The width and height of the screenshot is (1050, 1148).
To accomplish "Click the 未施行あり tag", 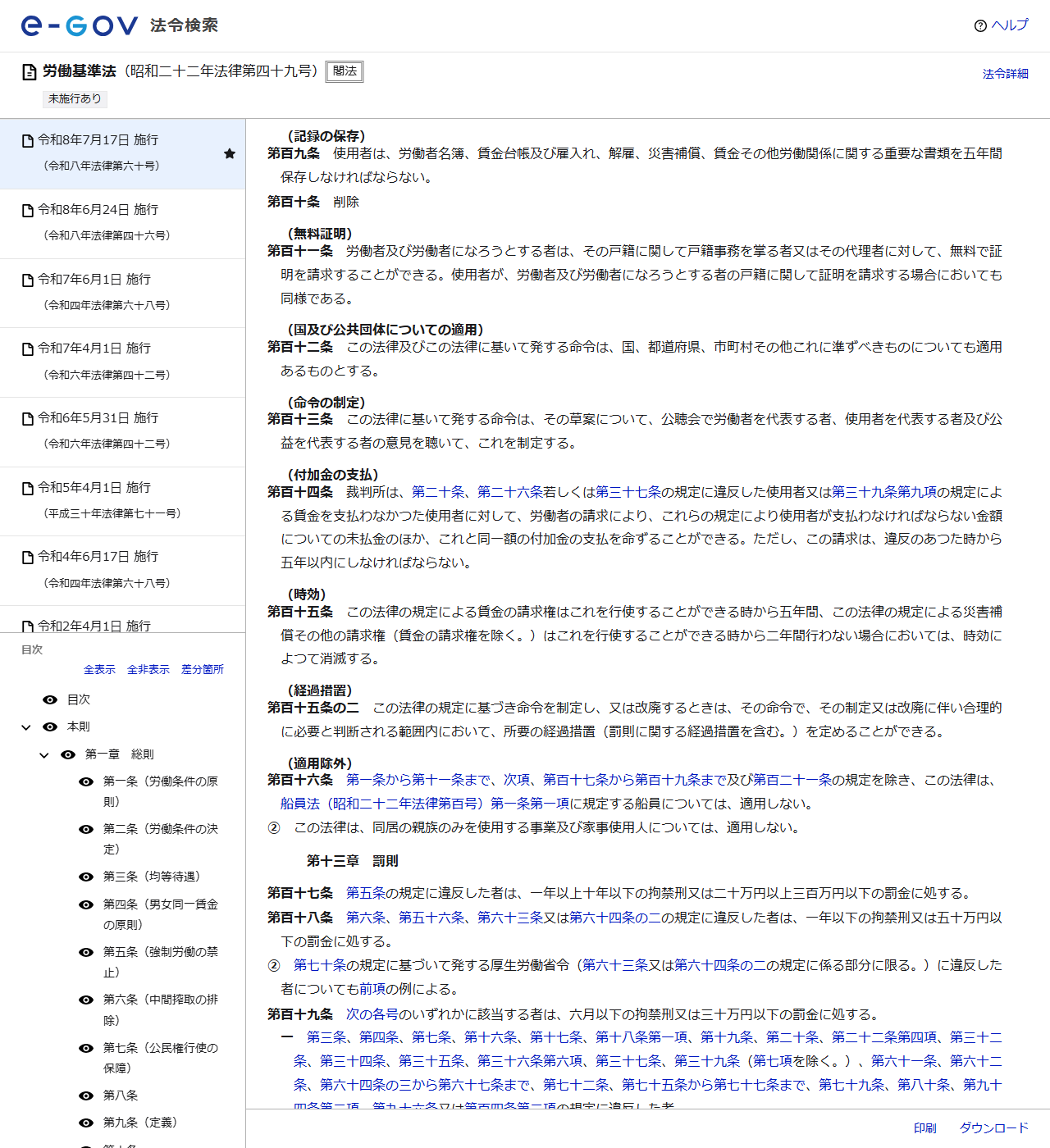I will point(75,98).
